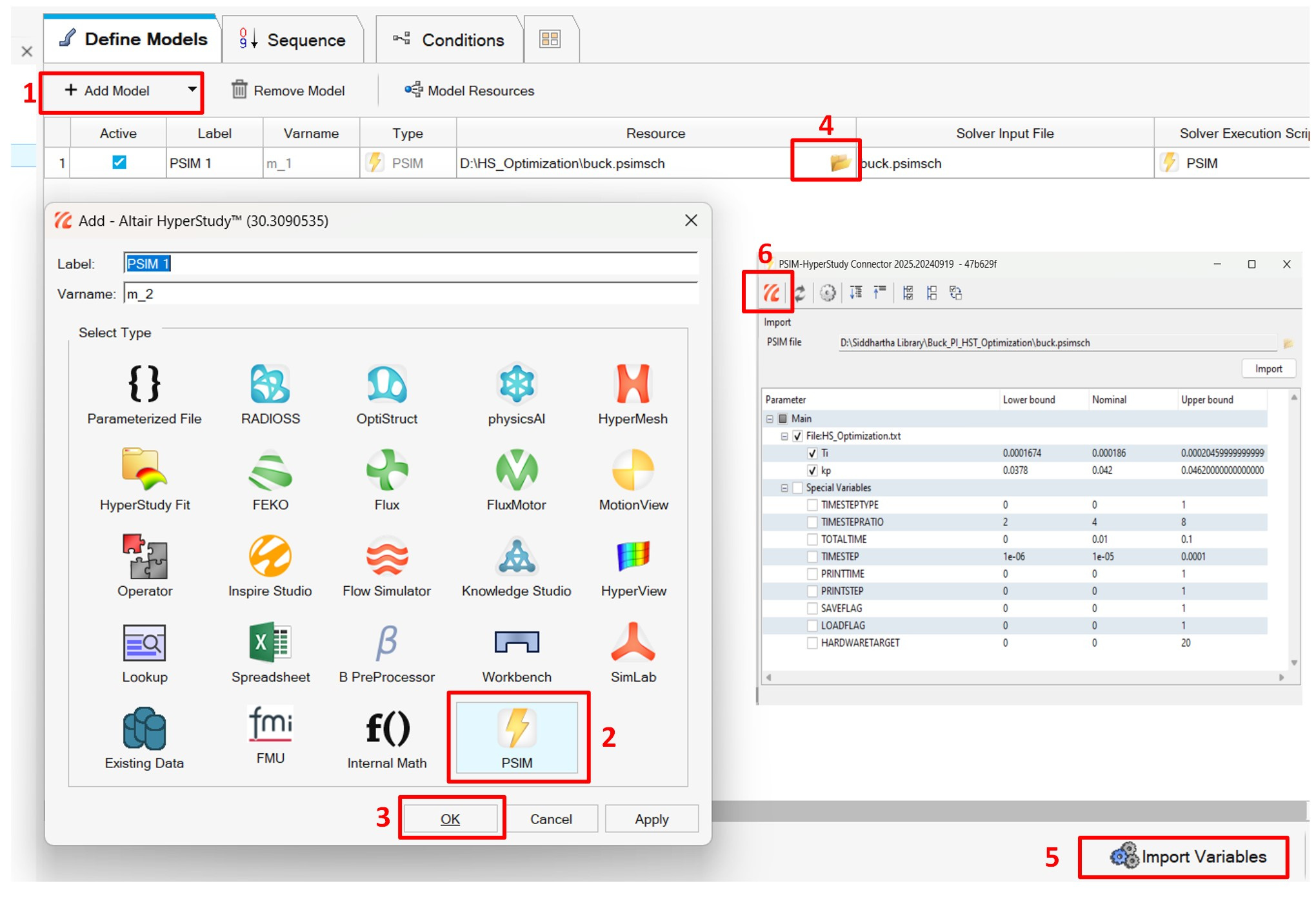Open the Sequence tab
The height and width of the screenshot is (897, 1316).
click(x=293, y=40)
